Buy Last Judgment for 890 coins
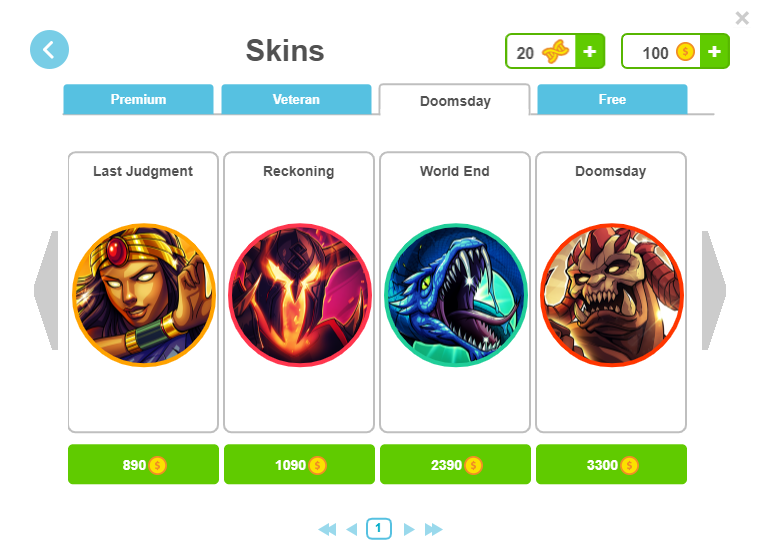The width and height of the screenshot is (760, 560). (x=143, y=464)
